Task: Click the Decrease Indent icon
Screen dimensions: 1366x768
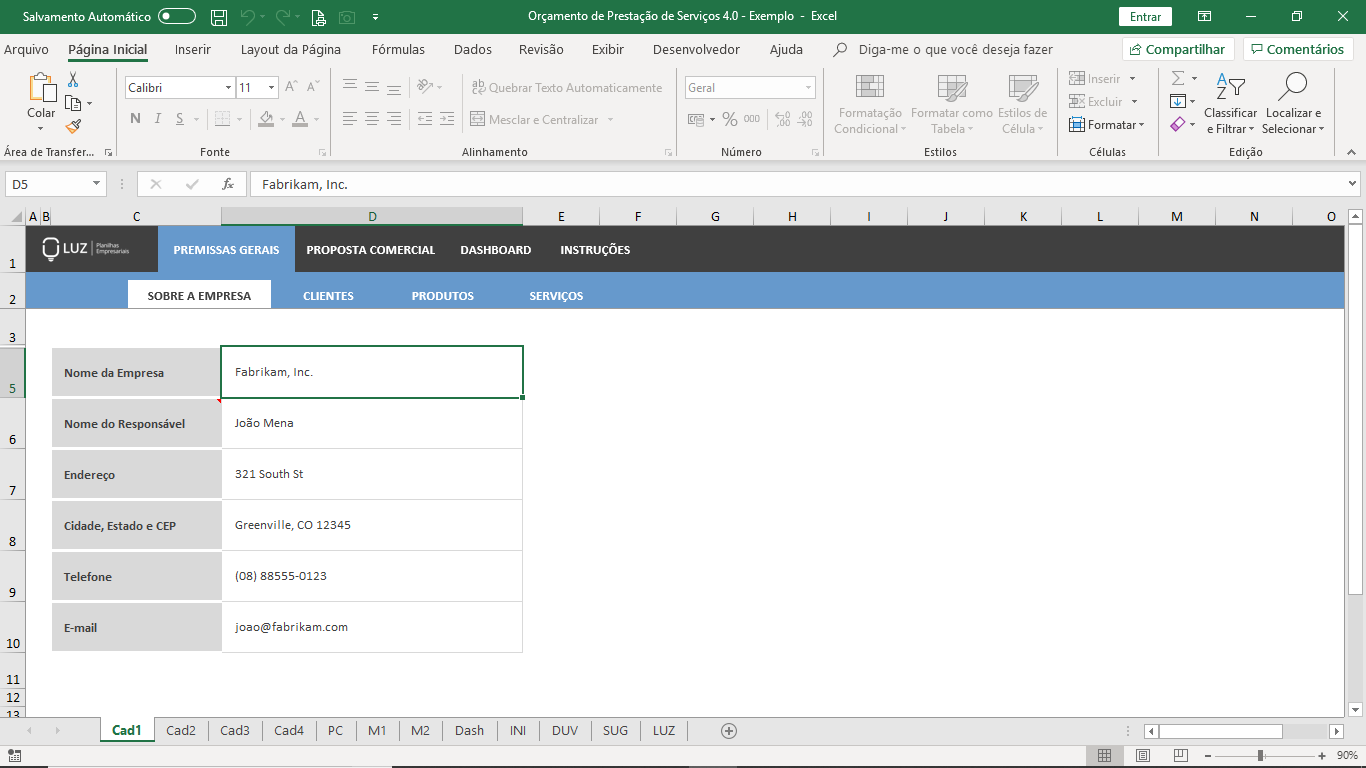Action: click(423, 119)
